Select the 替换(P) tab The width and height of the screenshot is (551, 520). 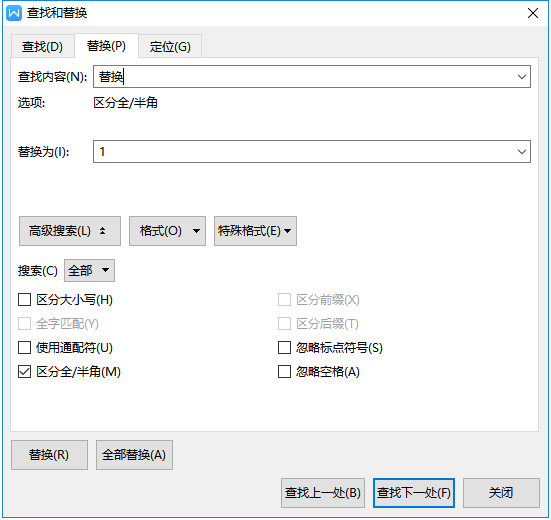point(106,46)
